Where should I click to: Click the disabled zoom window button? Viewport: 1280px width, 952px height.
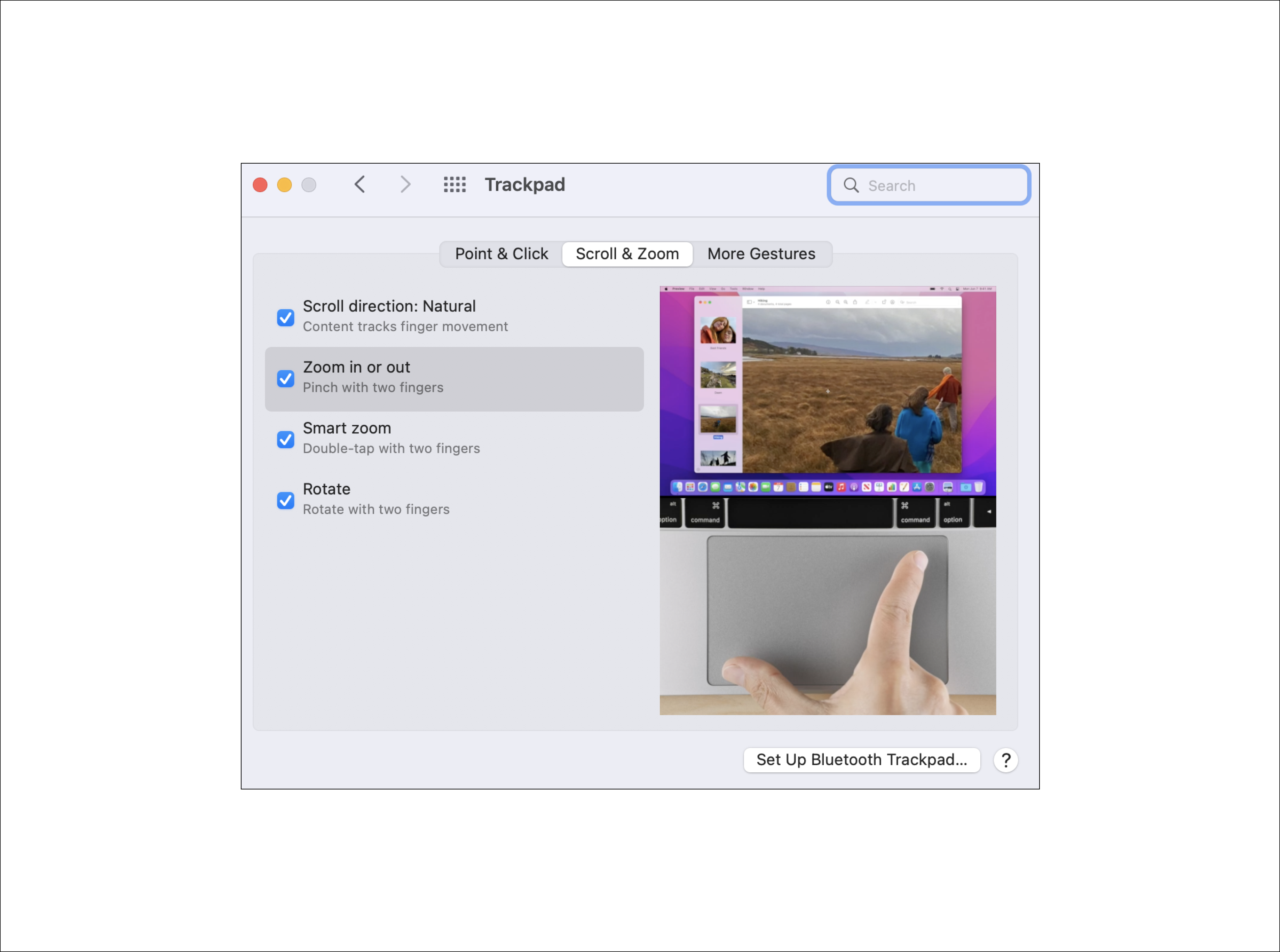(x=309, y=184)
